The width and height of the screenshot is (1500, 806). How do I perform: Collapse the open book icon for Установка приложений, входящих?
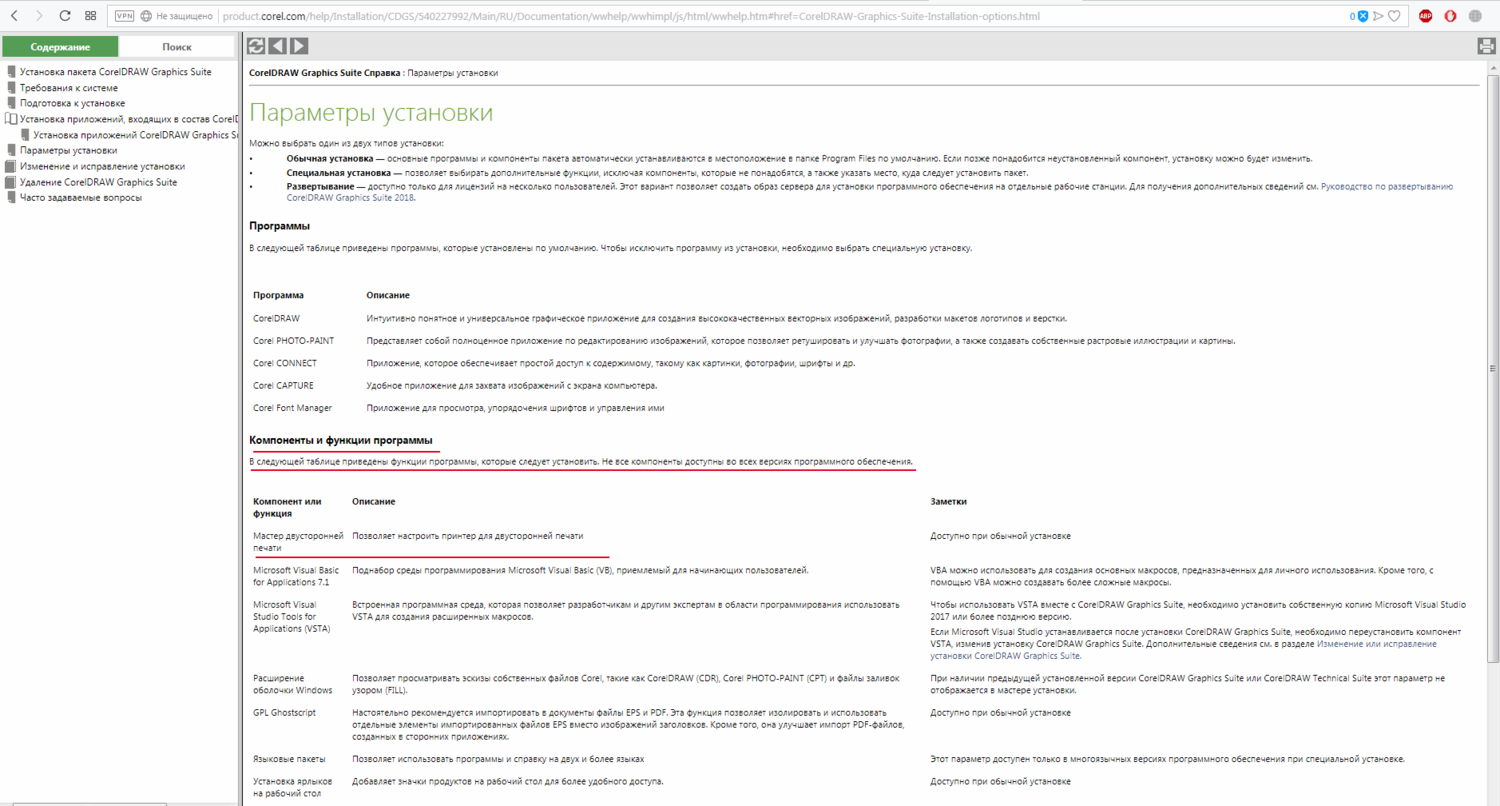coord(11,119)
